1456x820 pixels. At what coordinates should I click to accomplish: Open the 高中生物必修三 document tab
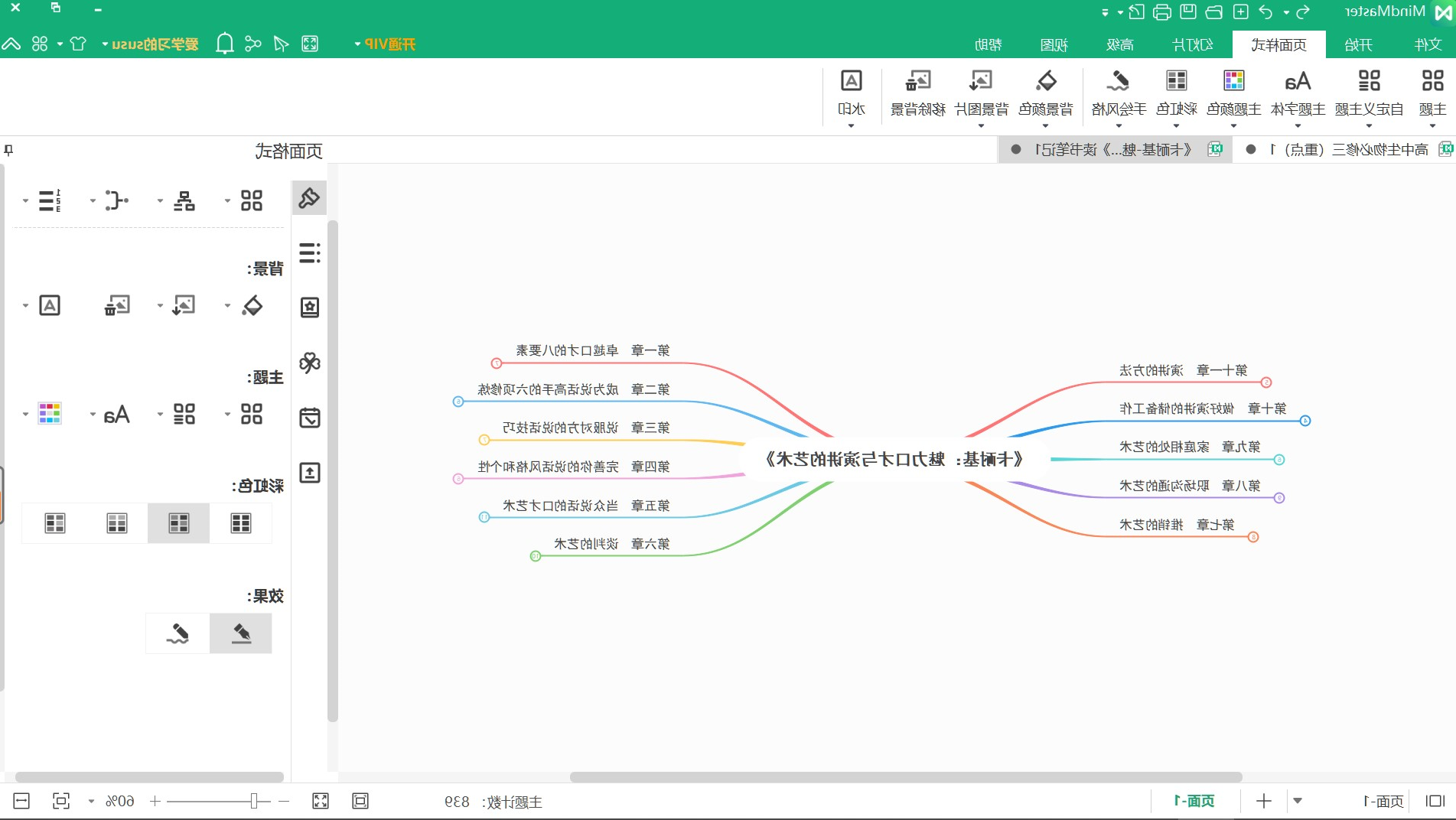point(1344,150)
